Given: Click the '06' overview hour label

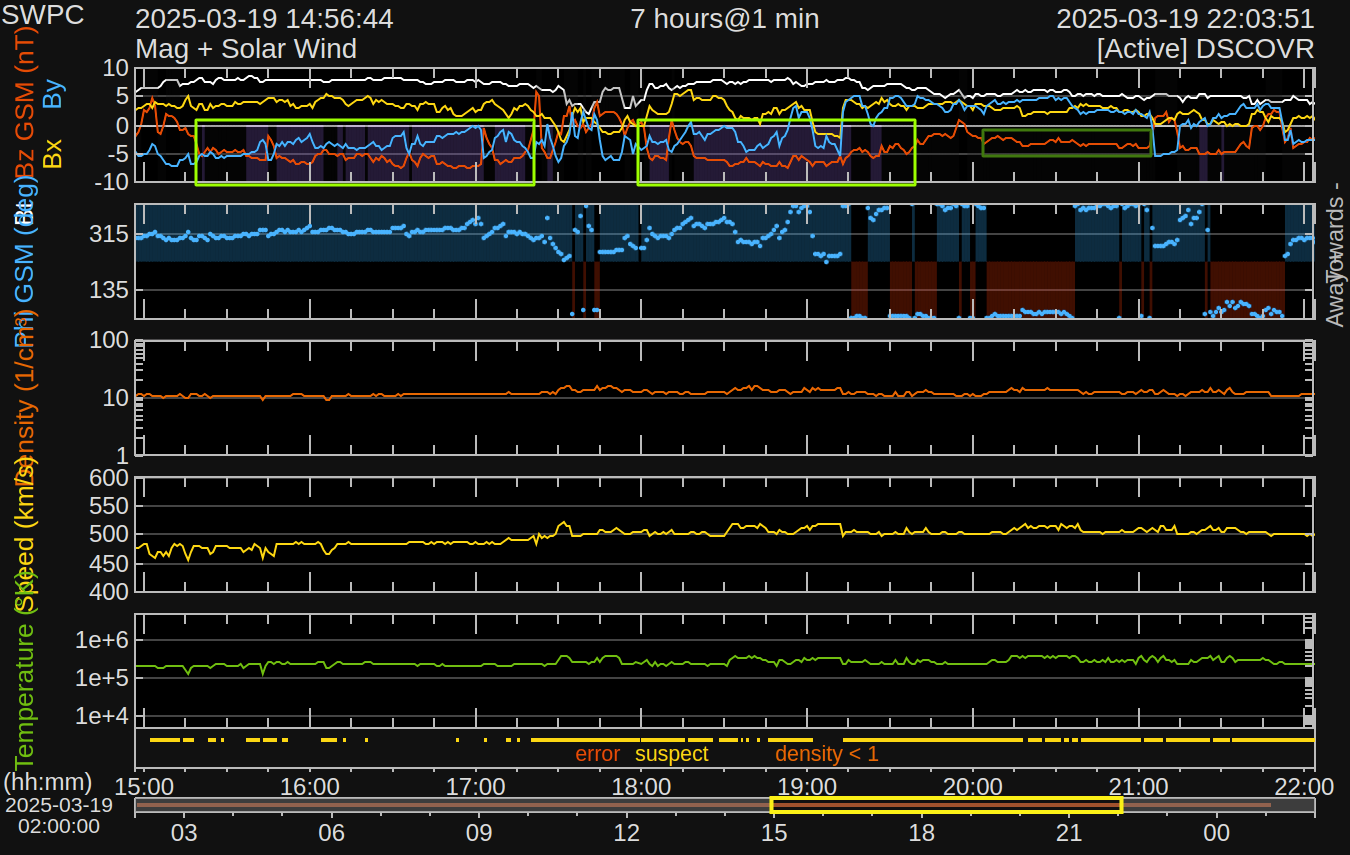Looking at the screenshot, I should [x=331, y=832].
